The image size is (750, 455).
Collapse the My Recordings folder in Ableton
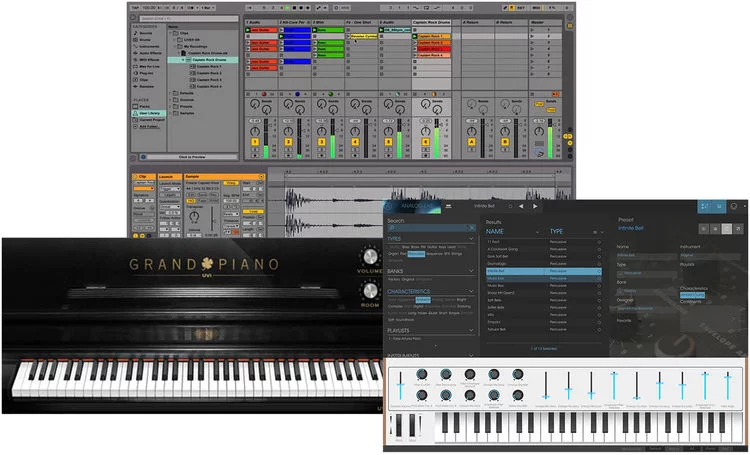pyautogui.click(x=174, y=46)
